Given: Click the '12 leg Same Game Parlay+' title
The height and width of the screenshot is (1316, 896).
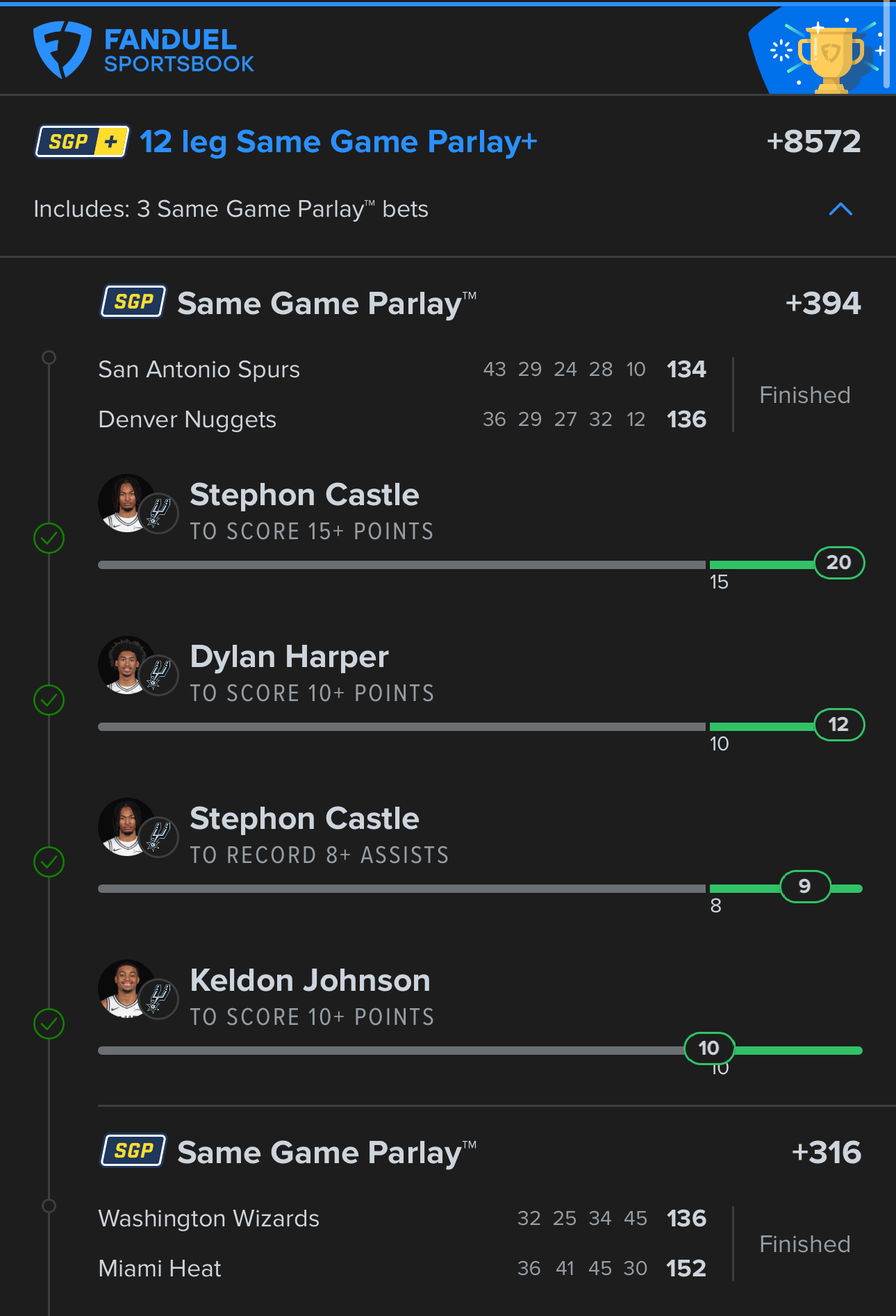Looking at the screenshot, I should coord(338,142).
